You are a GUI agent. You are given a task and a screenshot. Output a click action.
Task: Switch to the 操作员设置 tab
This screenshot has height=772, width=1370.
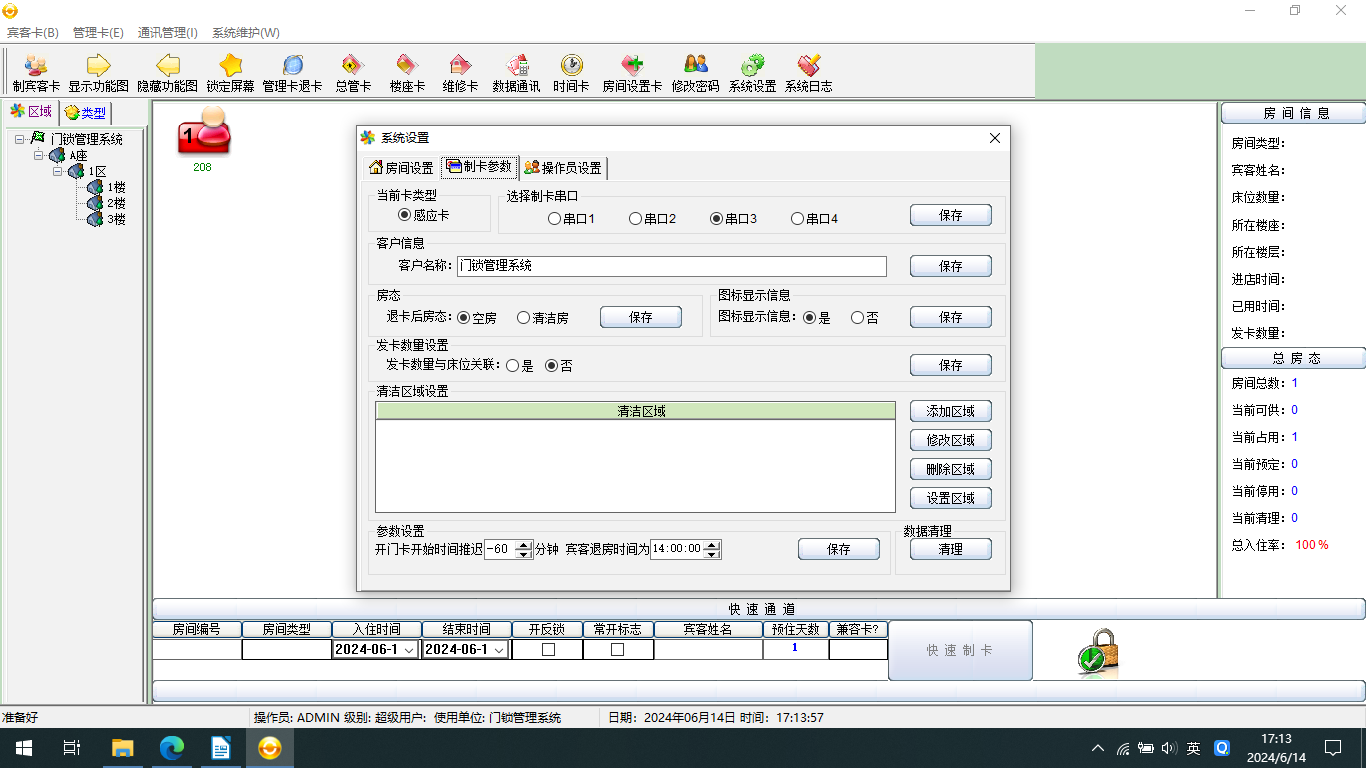point(565,168)
